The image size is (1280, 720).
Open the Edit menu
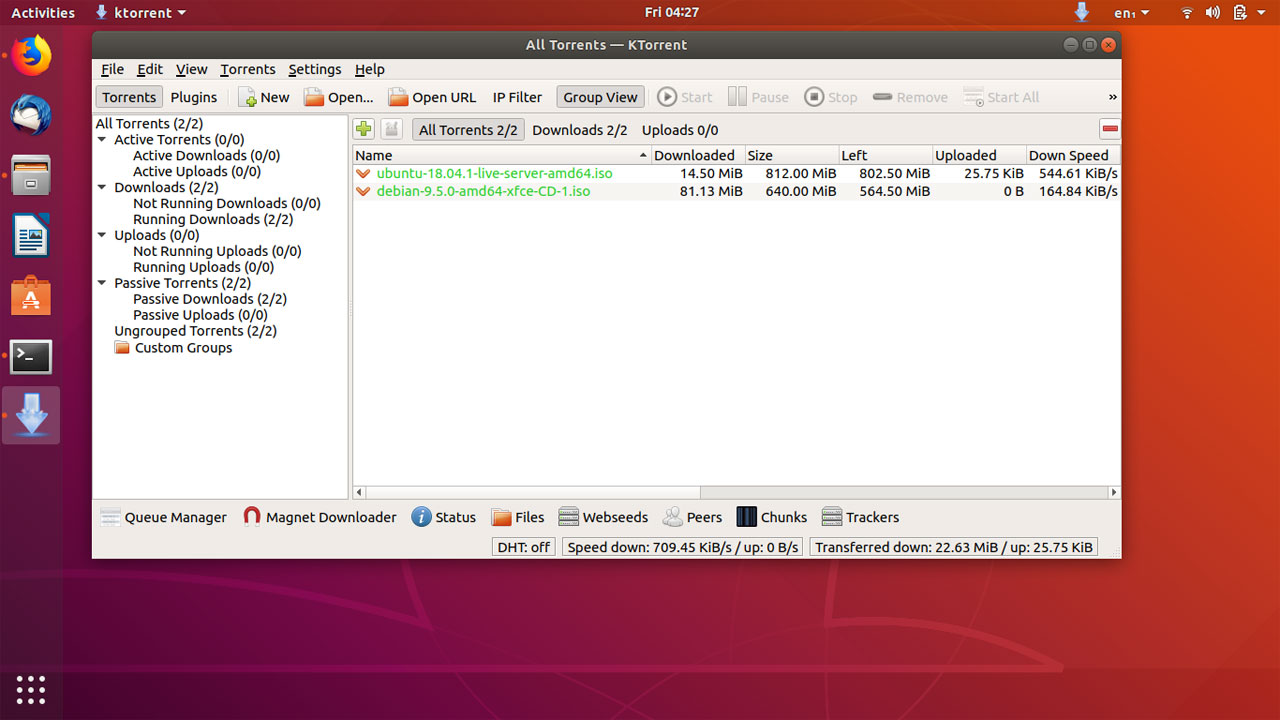(150, 69)
